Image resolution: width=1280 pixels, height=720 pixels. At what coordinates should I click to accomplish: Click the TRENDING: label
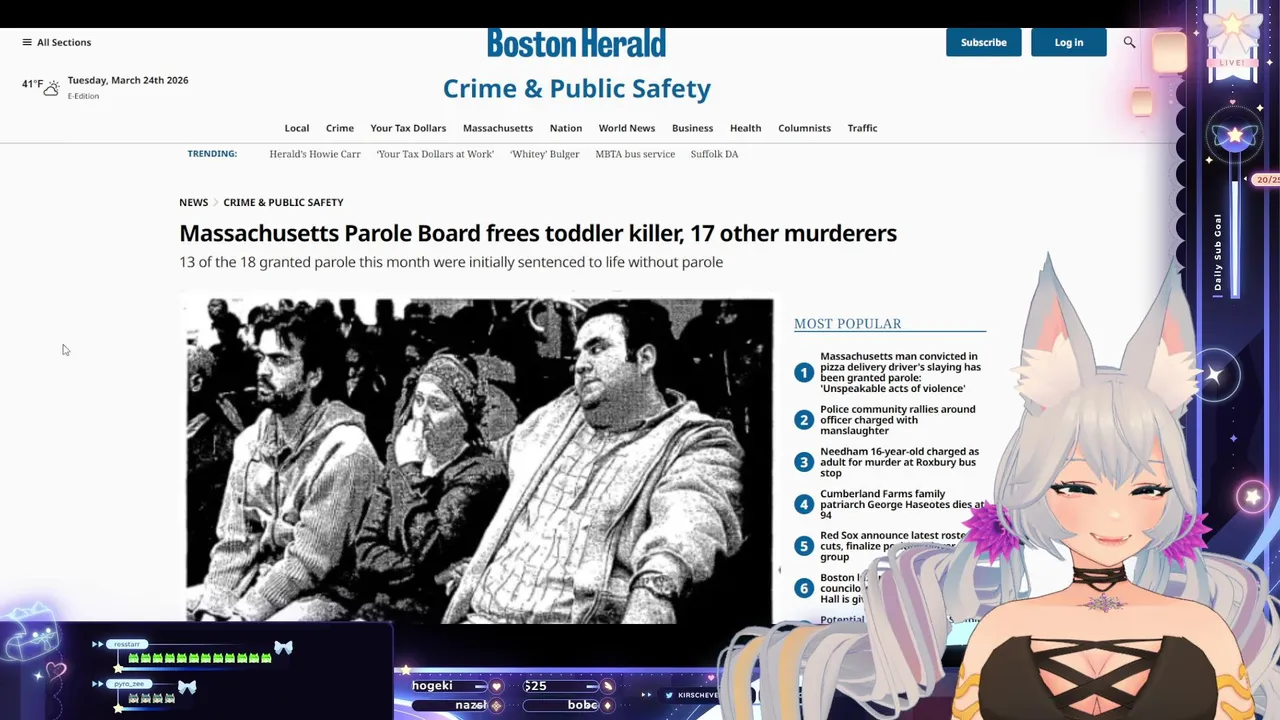click(x=212, y=154)
